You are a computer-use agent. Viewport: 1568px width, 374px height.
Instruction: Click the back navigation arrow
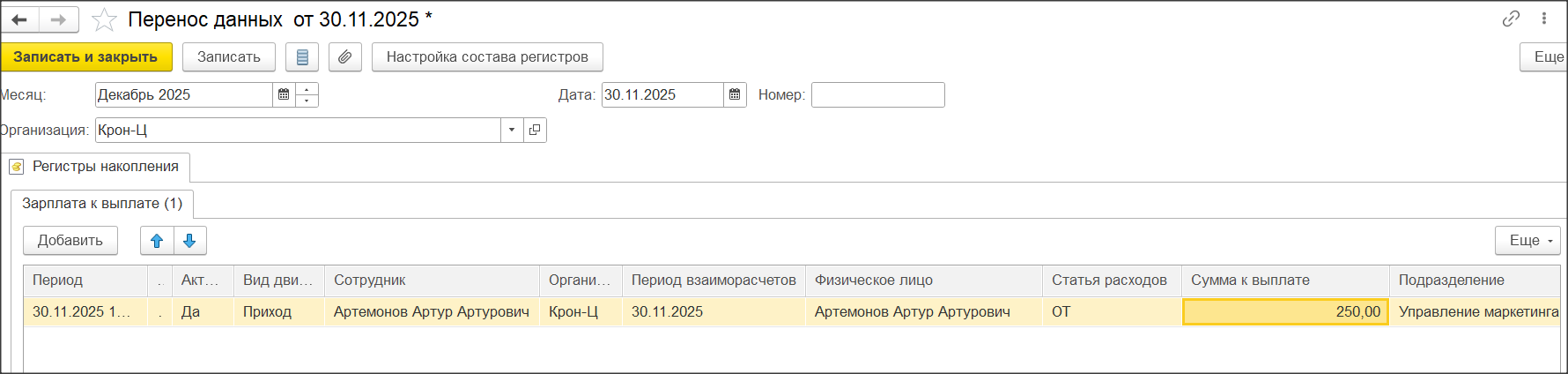coord(19,19)
